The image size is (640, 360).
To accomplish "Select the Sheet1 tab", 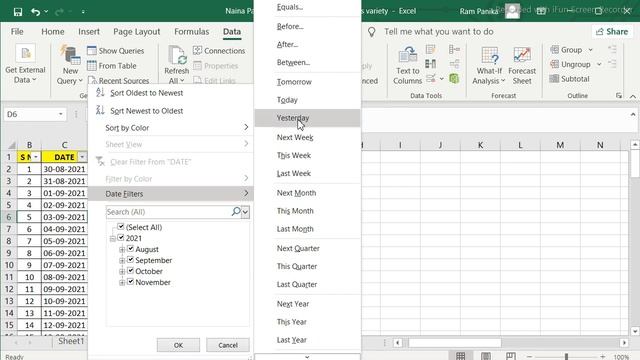I will pos(71,341).
